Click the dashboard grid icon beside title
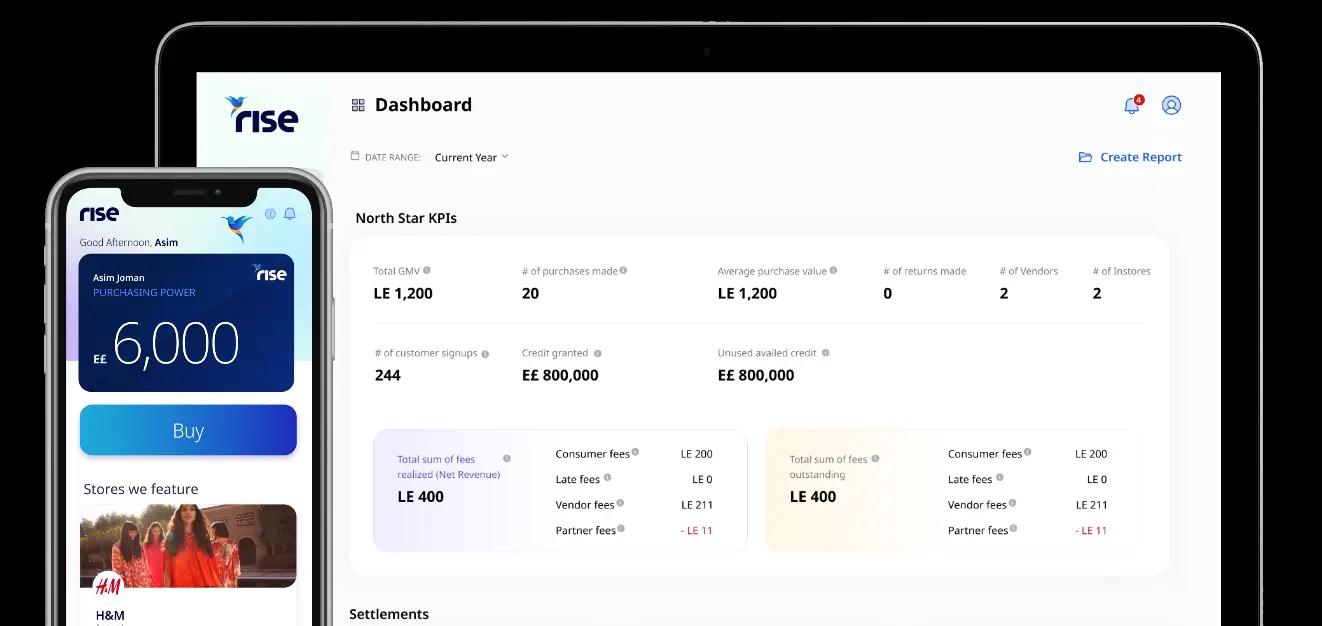1322x626 pixels. [x=358, y=105]
